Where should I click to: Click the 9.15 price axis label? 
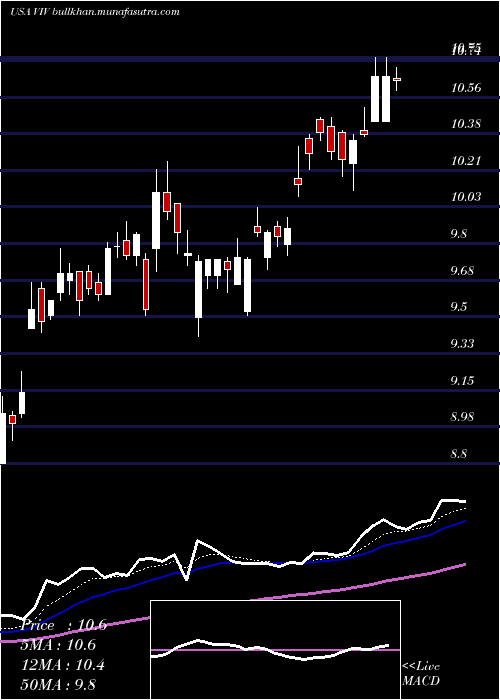[x=462, y=380]
